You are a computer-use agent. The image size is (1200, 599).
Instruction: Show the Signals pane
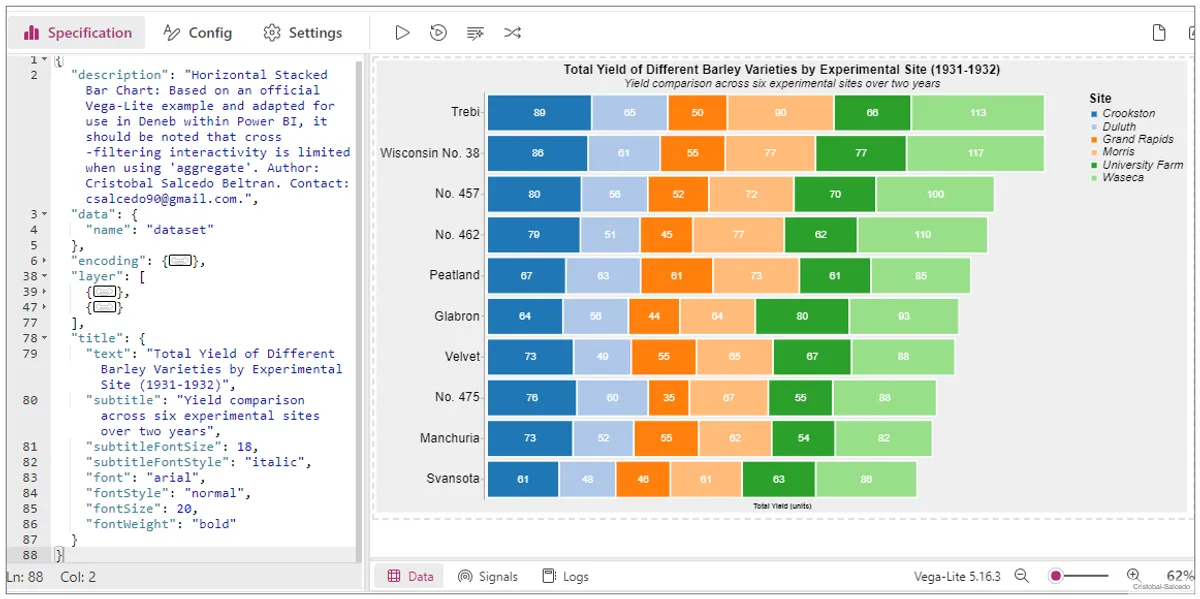tap(488, 576)
